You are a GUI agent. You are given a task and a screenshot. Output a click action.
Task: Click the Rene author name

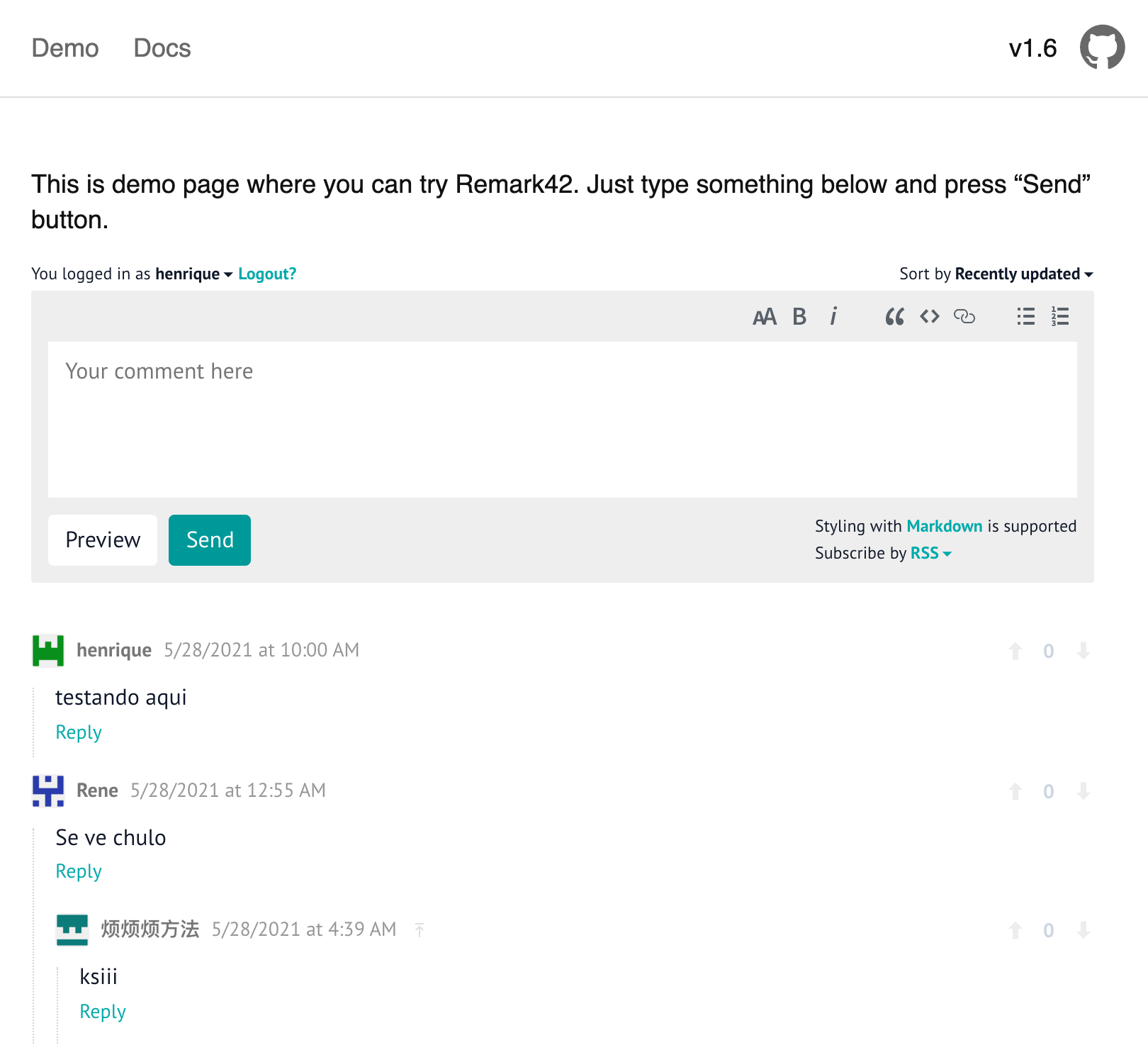97,790
